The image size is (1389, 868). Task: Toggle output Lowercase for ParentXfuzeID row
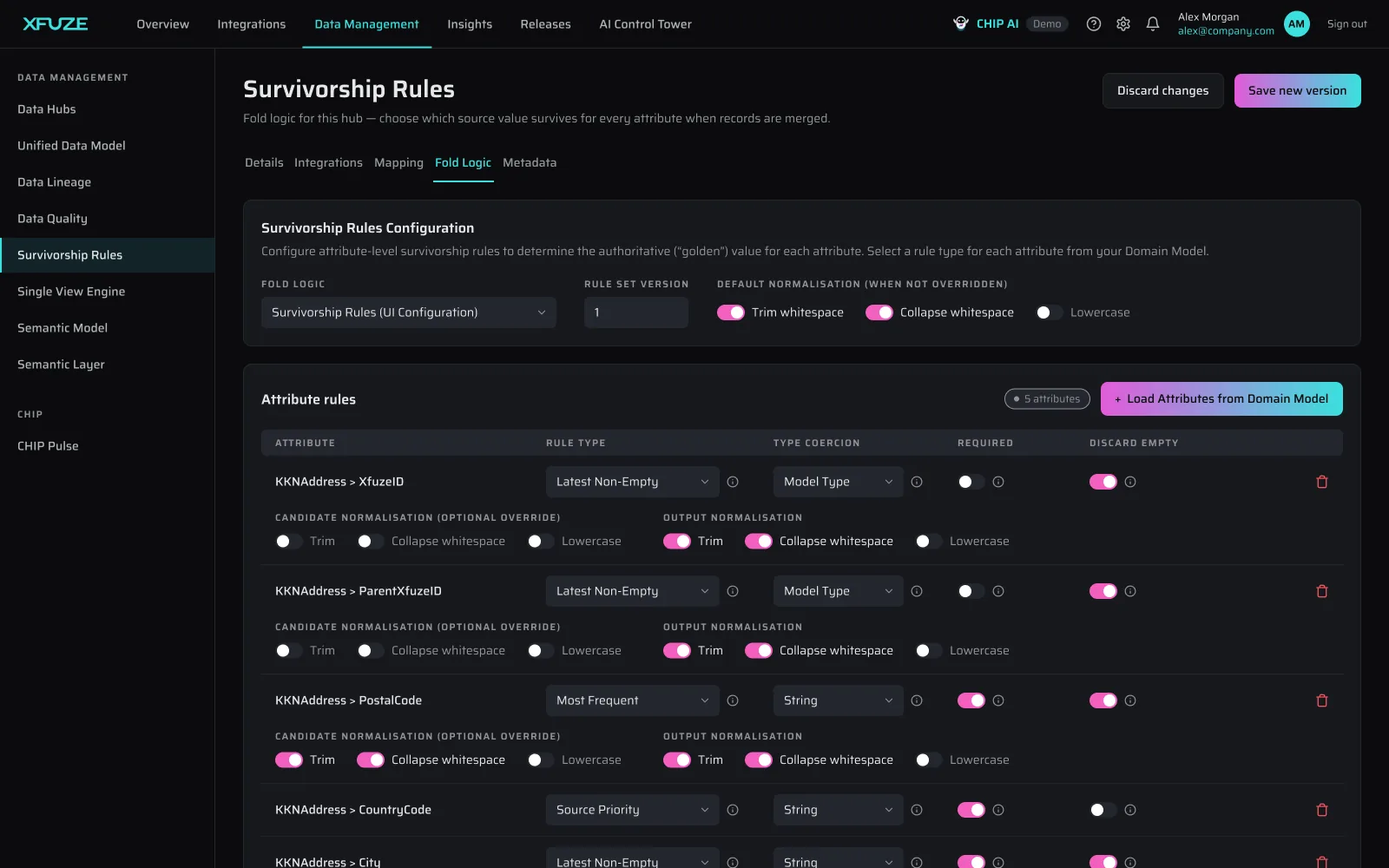coord(929,650)
